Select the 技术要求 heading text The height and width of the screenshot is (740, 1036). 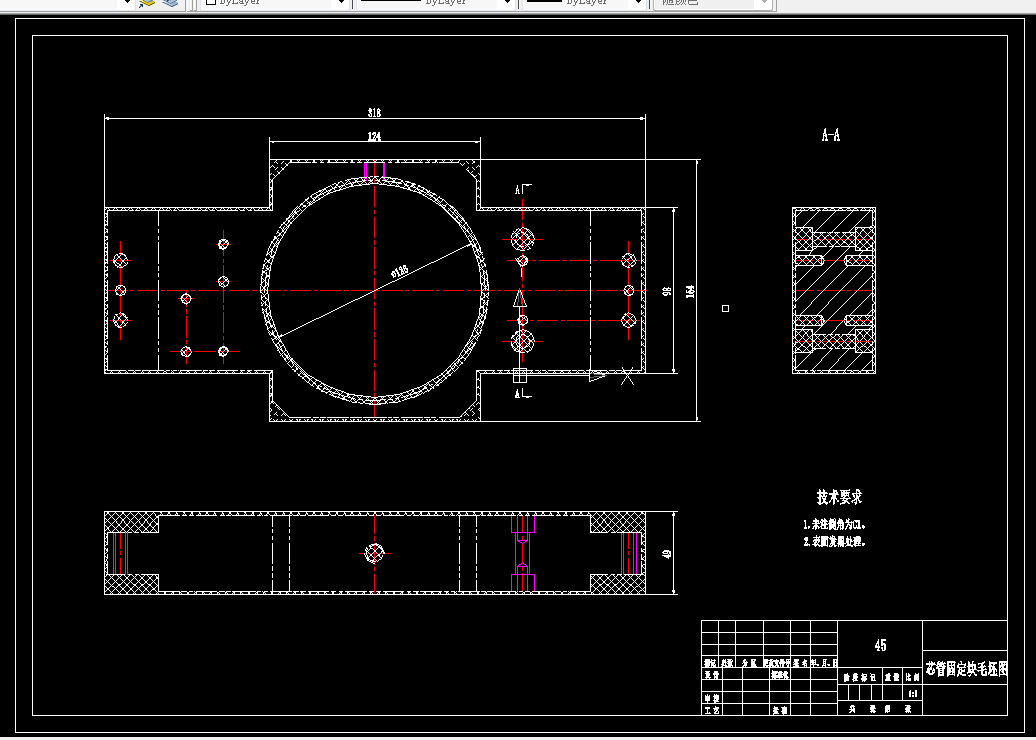(839, 497)
